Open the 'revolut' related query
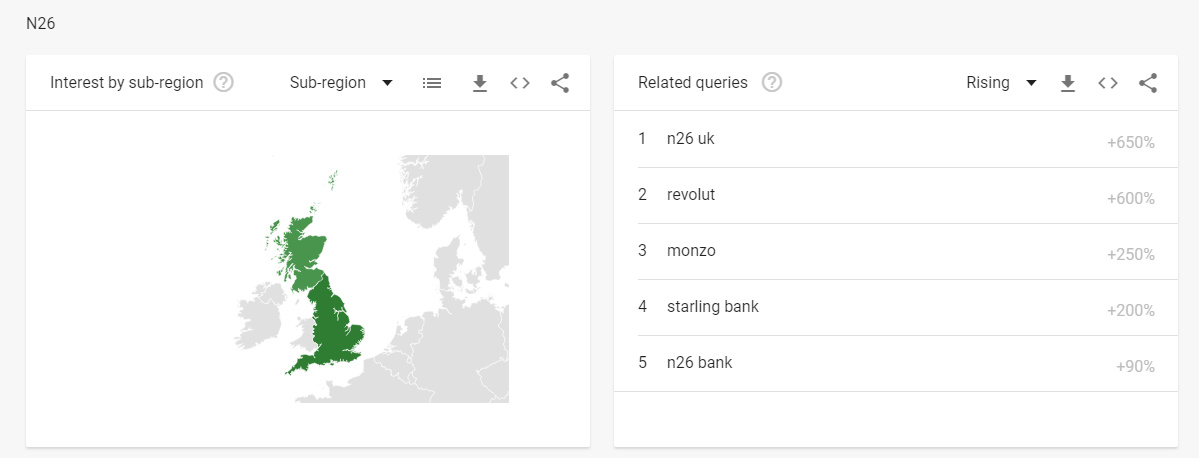Screen dimensions: 1199x458 [x=691, y=195]
